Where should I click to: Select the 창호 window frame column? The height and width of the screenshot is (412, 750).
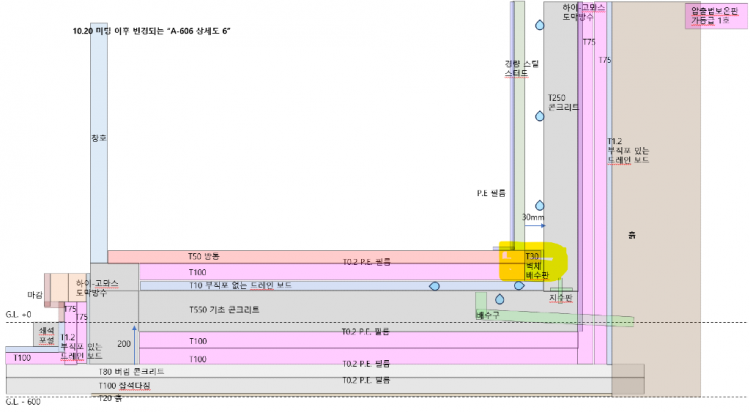[98, 140]
